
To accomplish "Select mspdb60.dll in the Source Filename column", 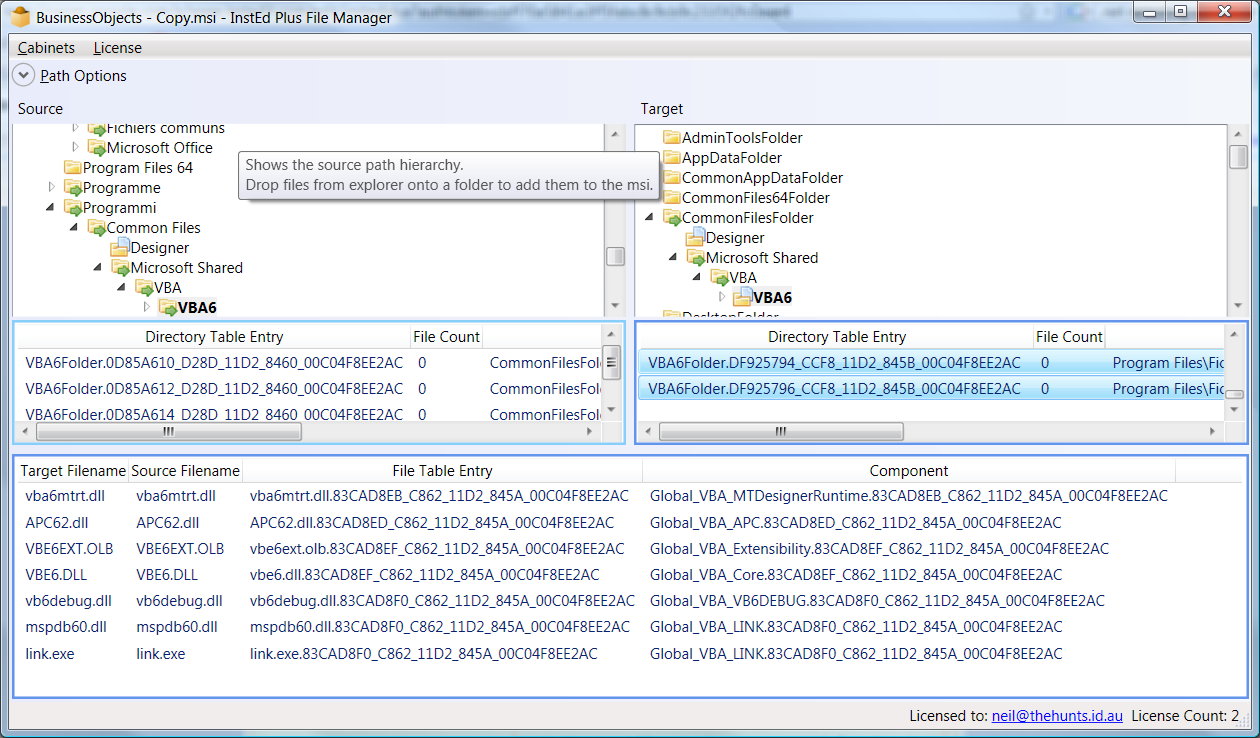I will [177, 626].
